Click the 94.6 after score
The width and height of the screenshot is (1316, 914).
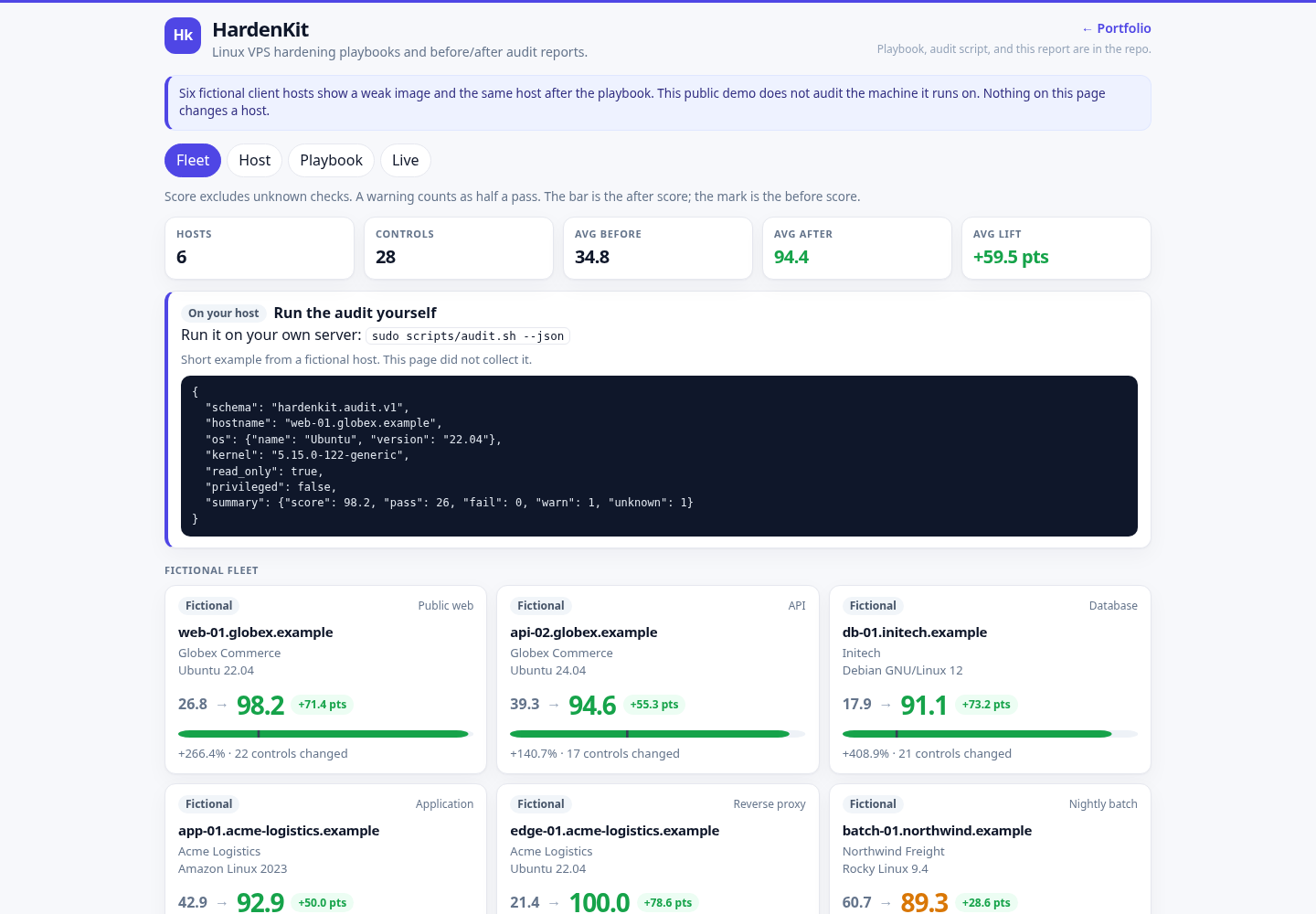point(592,706)
